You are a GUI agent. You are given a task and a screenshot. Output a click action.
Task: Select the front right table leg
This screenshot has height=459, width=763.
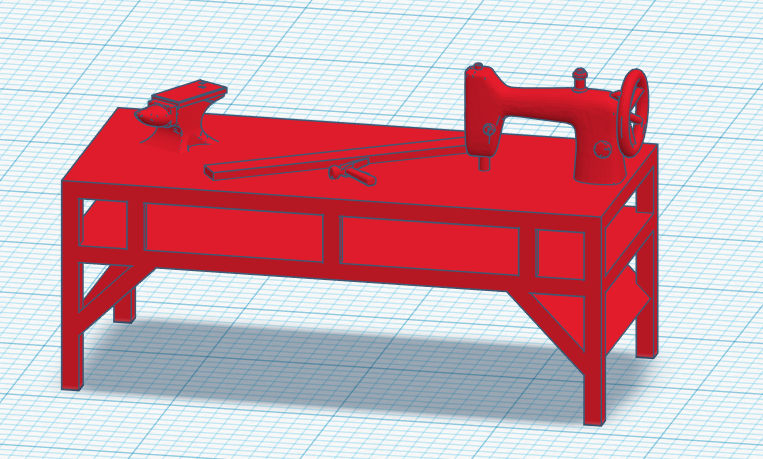click(x=595, y=321)
